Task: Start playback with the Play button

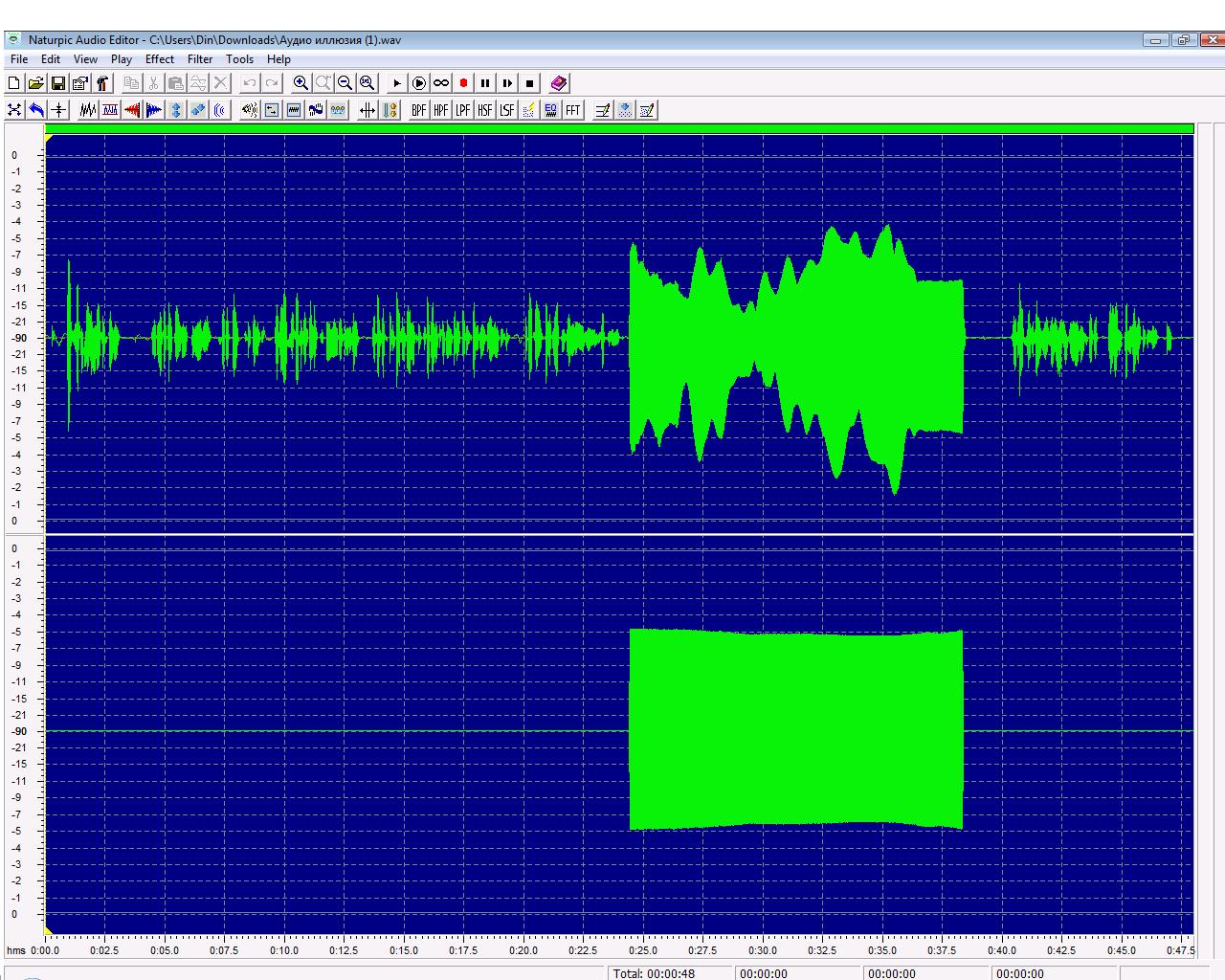Action: 397,83
